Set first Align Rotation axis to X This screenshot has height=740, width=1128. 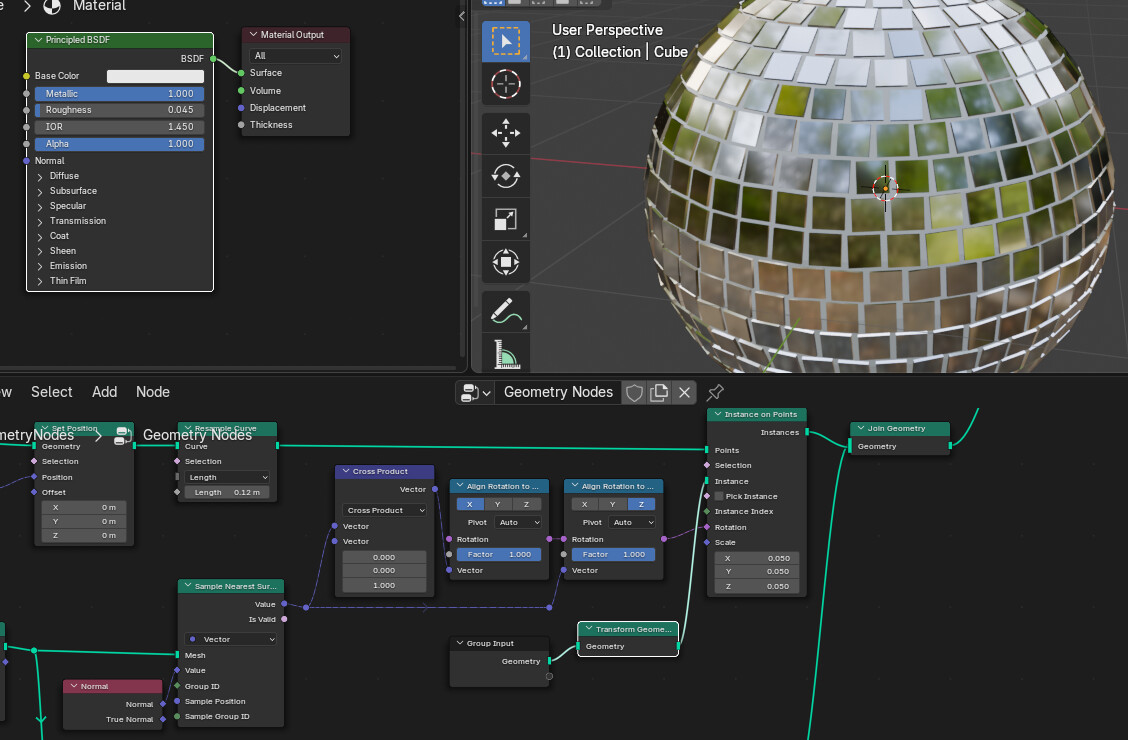470,504
